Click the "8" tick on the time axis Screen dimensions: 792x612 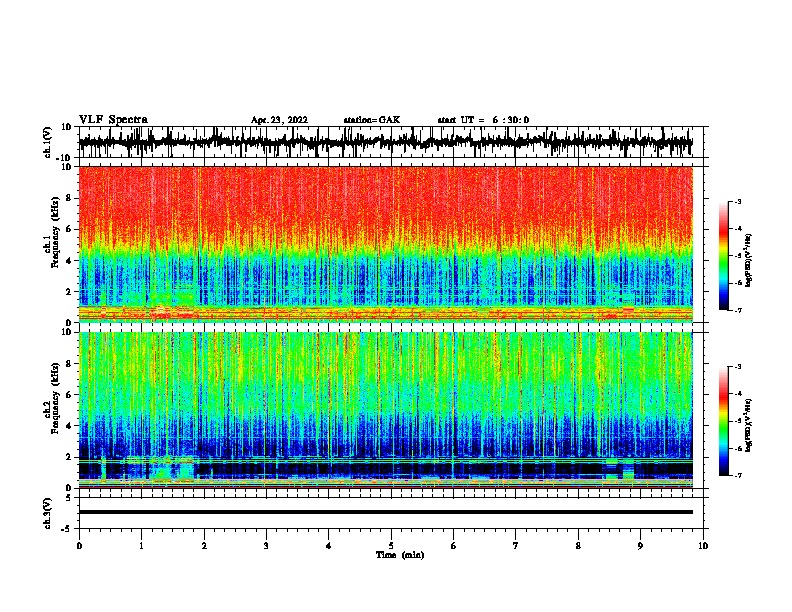pos(578,546)
